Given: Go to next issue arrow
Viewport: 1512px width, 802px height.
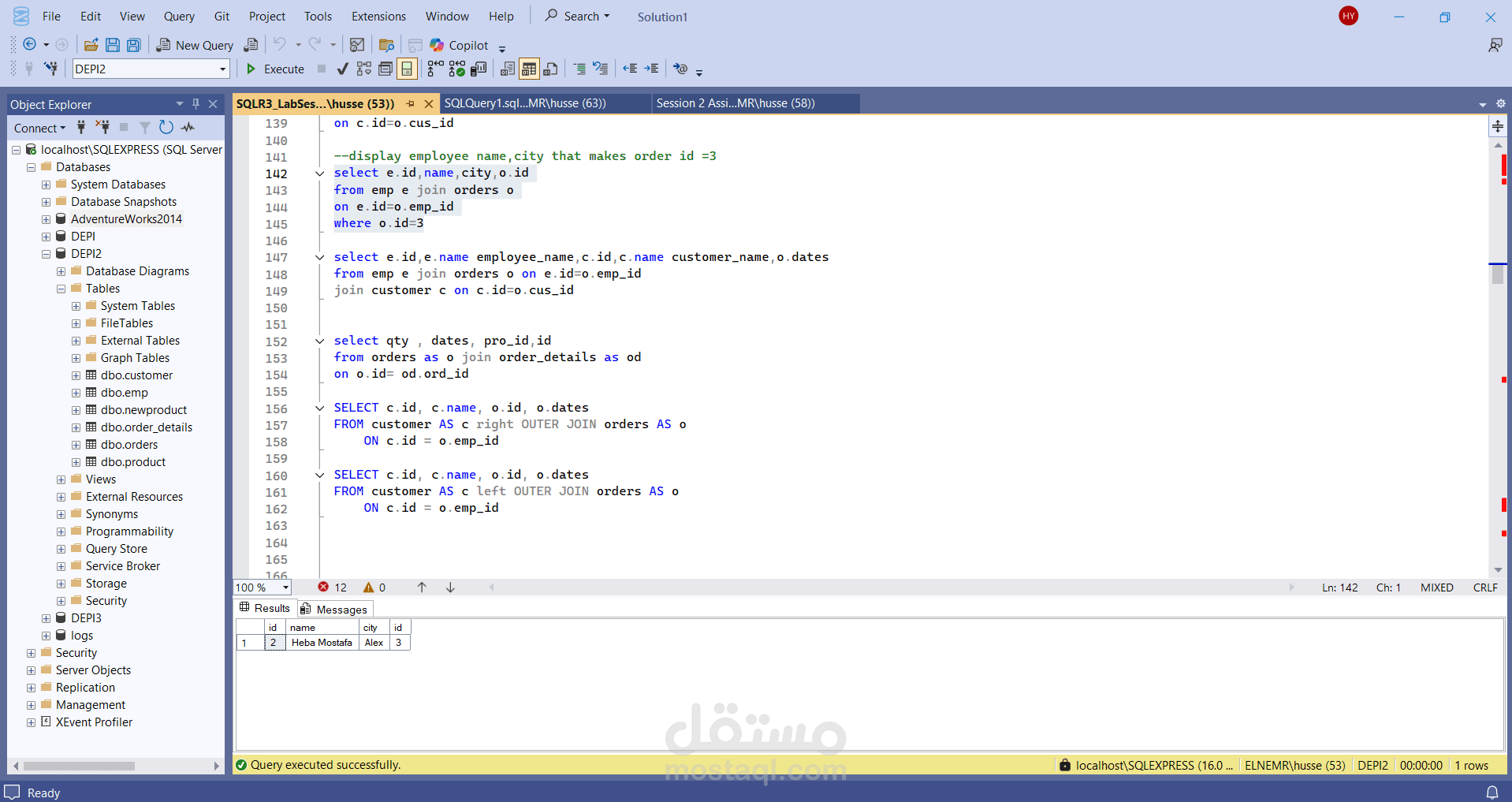Looking at the screenshot, I should pyautogui.click(x=450, y=588).
